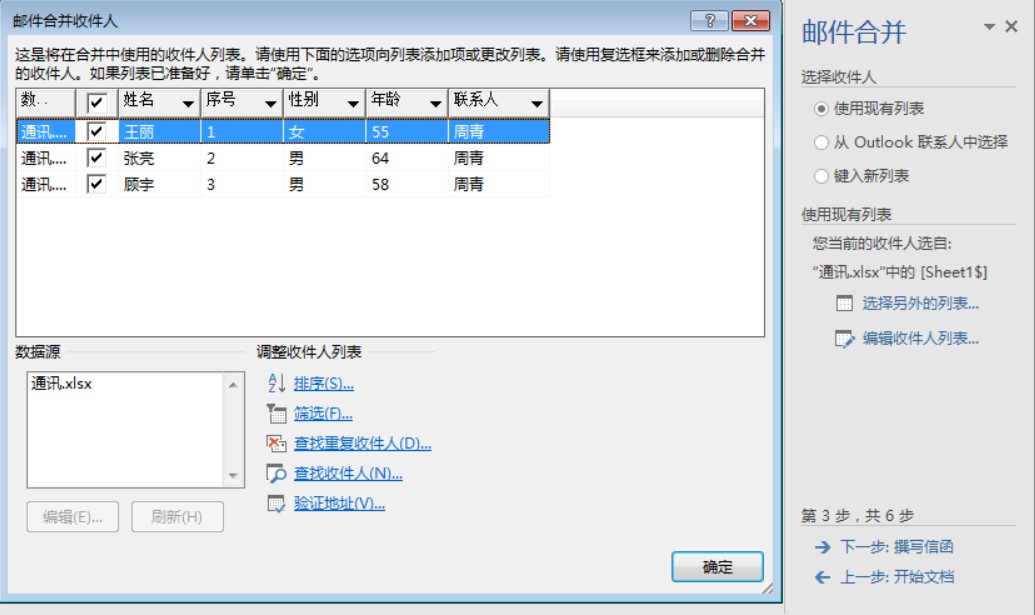Click the find duplicate recipients icon

276,444
